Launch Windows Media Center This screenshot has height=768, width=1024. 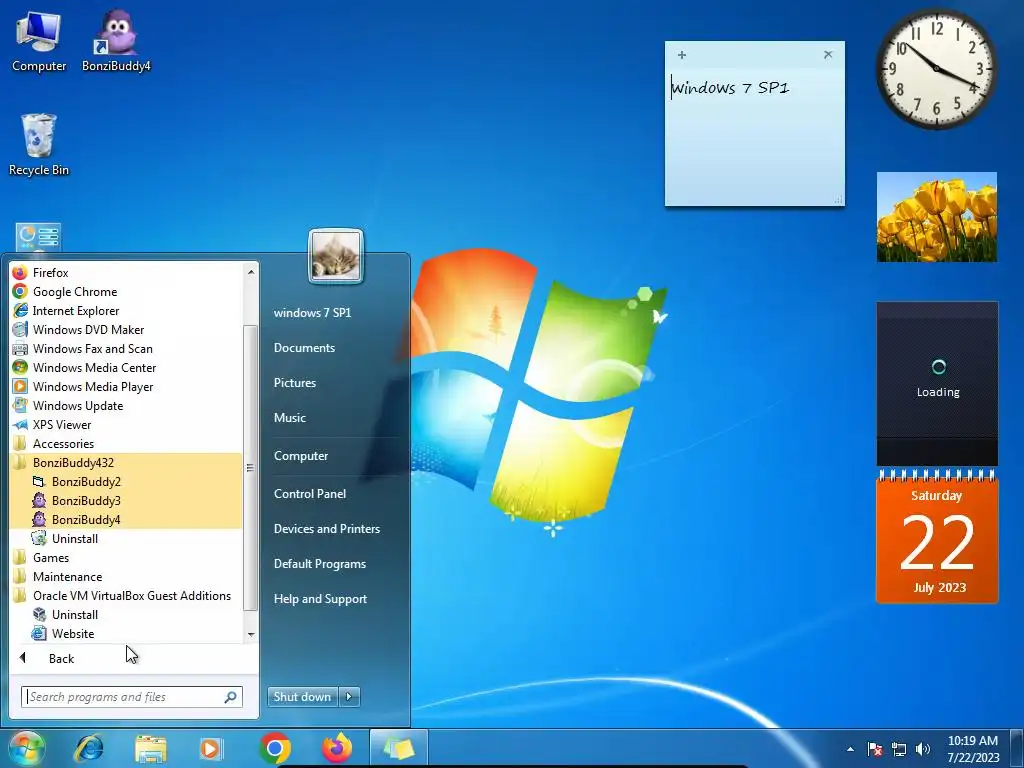(x=125, y=367)
